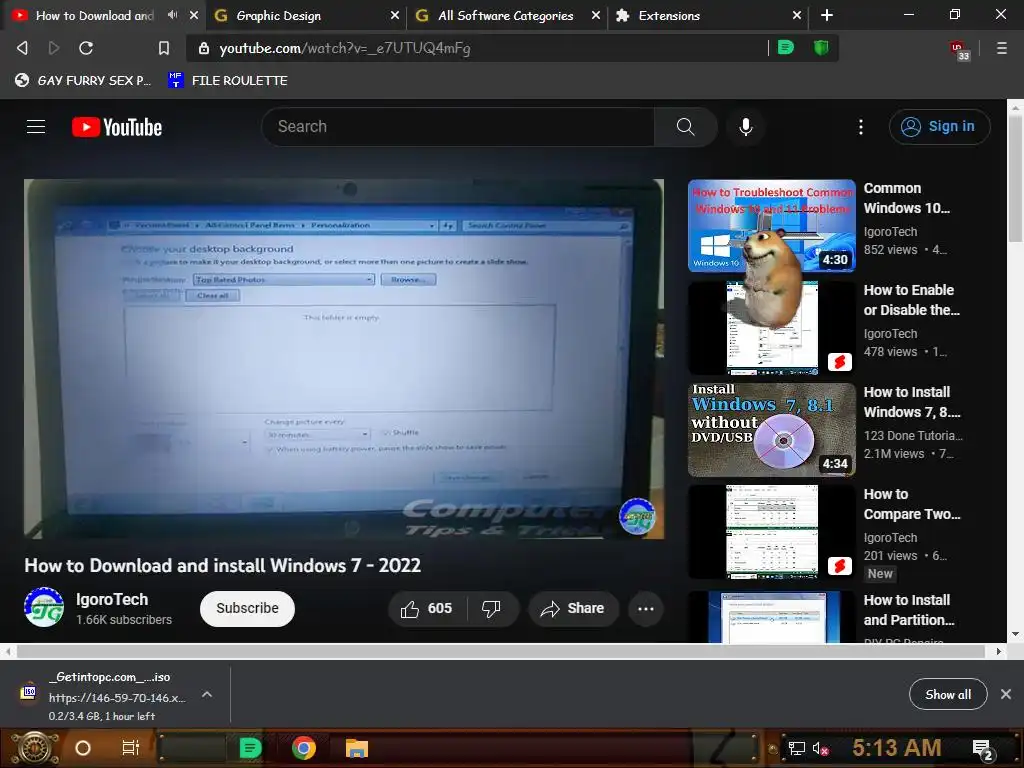The image size is (1024, 768).
Task: Open the IgoroTech channel avatar
Action: 44,607
